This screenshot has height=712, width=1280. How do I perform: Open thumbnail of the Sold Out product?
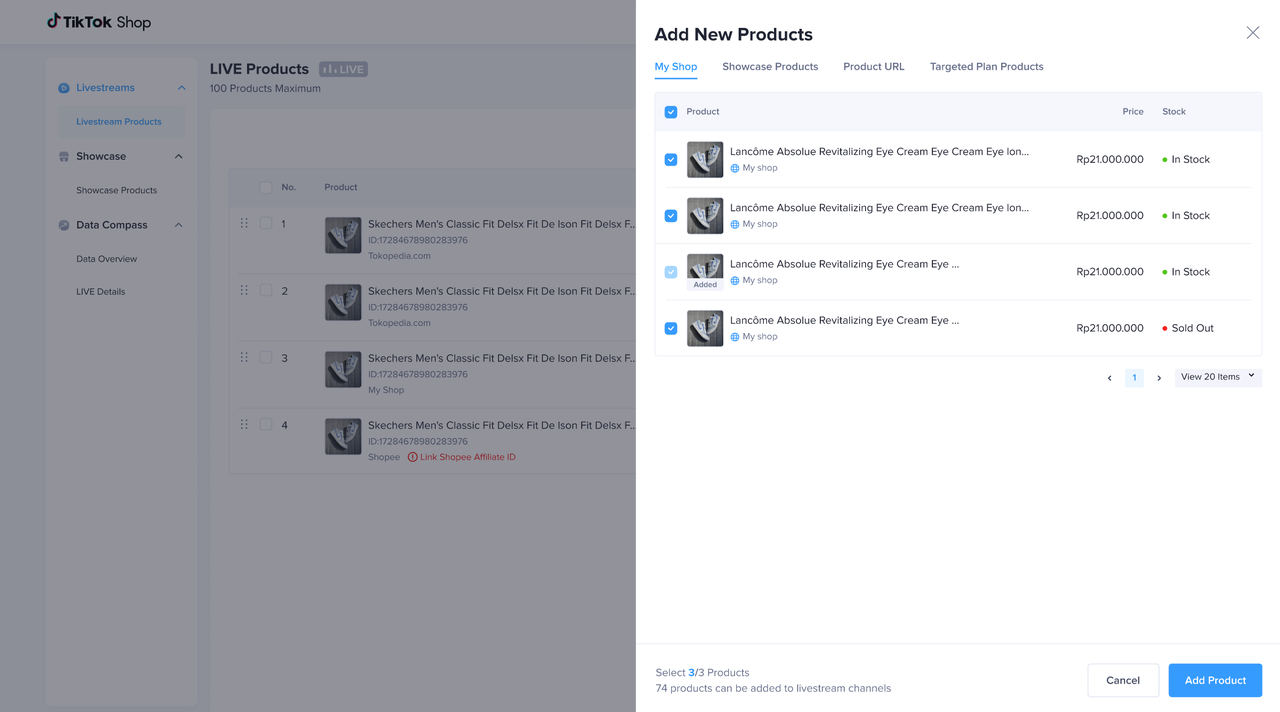(x=705, y=328)
